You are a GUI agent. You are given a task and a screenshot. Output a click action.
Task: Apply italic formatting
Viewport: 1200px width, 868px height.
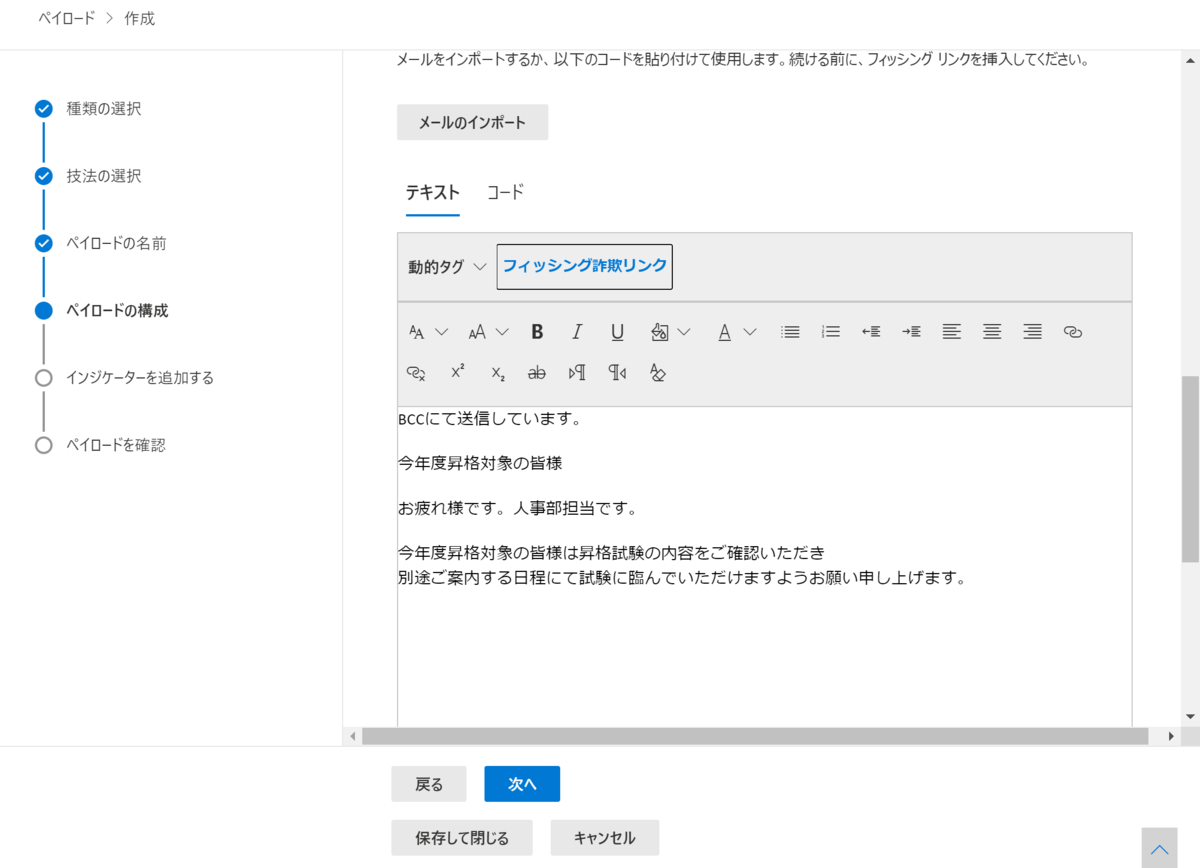[x=577, y=331]
